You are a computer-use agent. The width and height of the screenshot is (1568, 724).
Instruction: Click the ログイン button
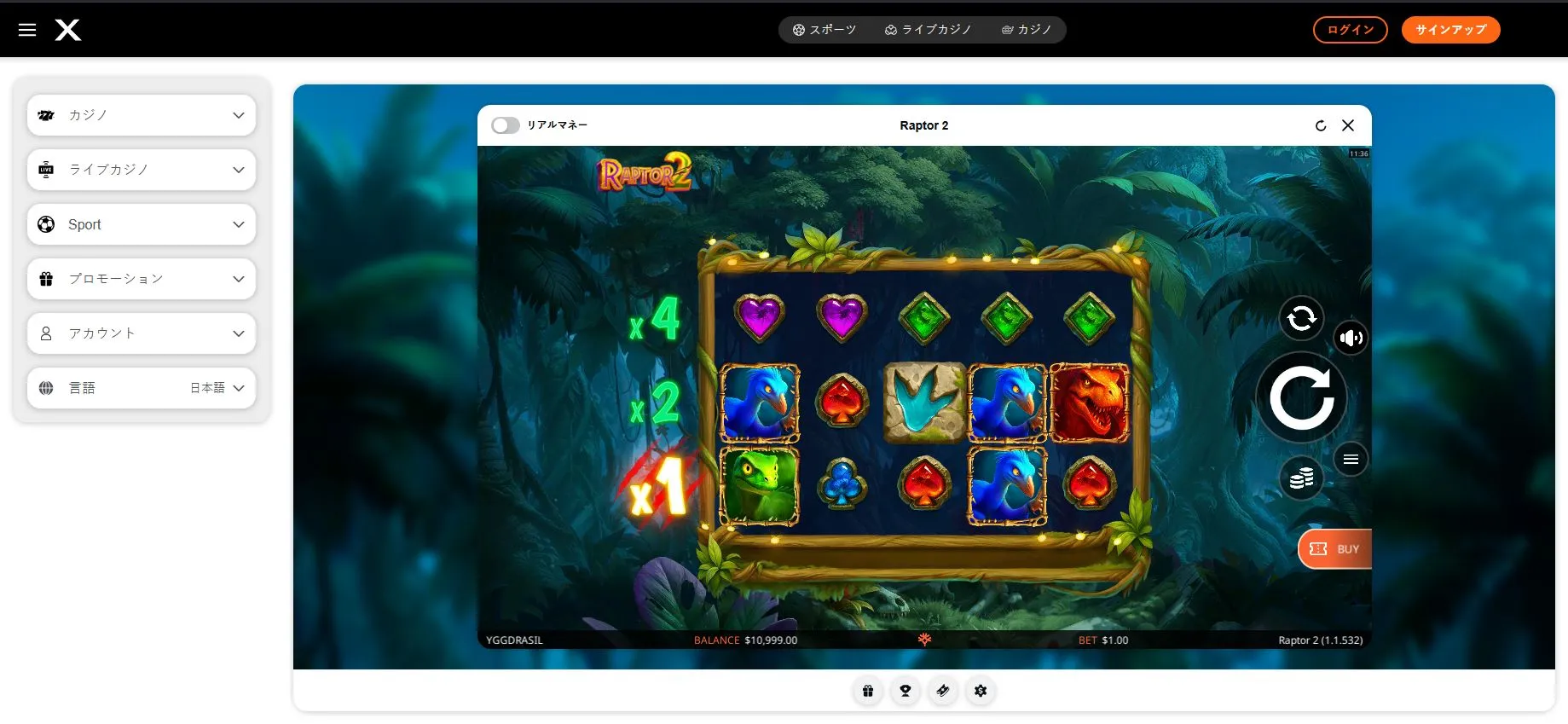click(1350, 30)
